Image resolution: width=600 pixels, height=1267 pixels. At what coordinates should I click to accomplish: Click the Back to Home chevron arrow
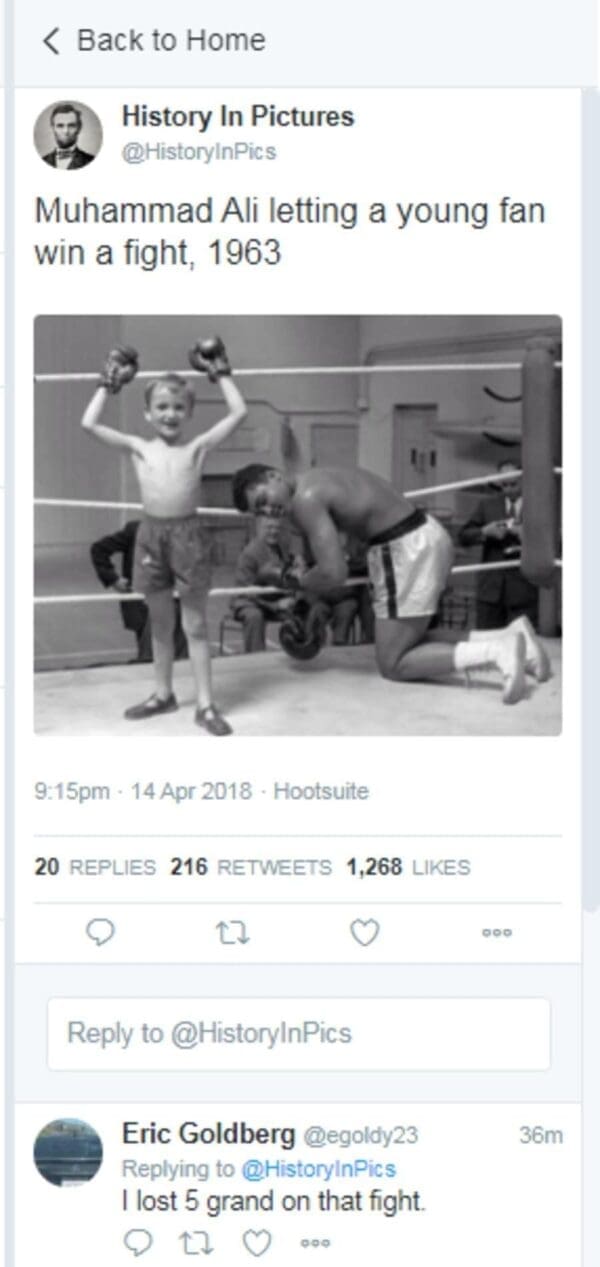[x=52, y=41]
